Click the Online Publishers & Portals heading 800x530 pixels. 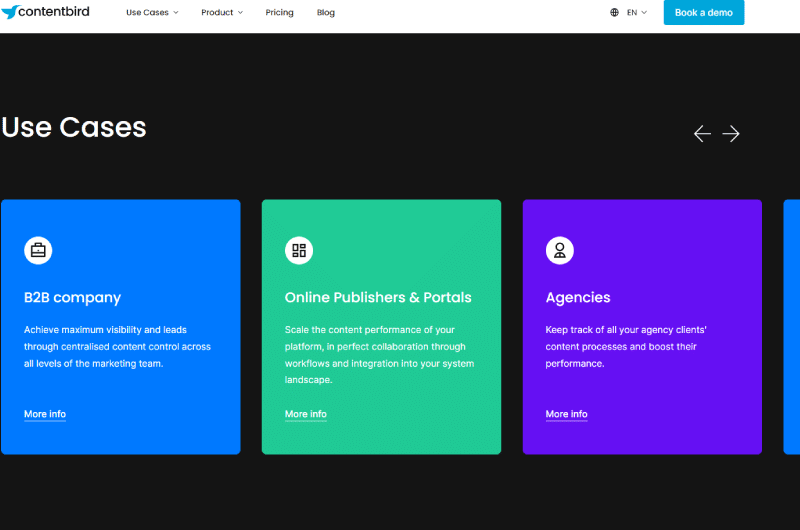pyautogui.click(x=378, y=297)
